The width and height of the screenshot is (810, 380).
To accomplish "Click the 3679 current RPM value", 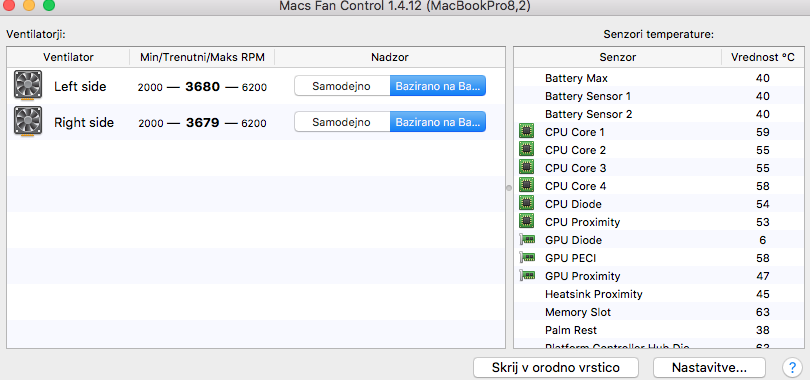I will point(202,123).
